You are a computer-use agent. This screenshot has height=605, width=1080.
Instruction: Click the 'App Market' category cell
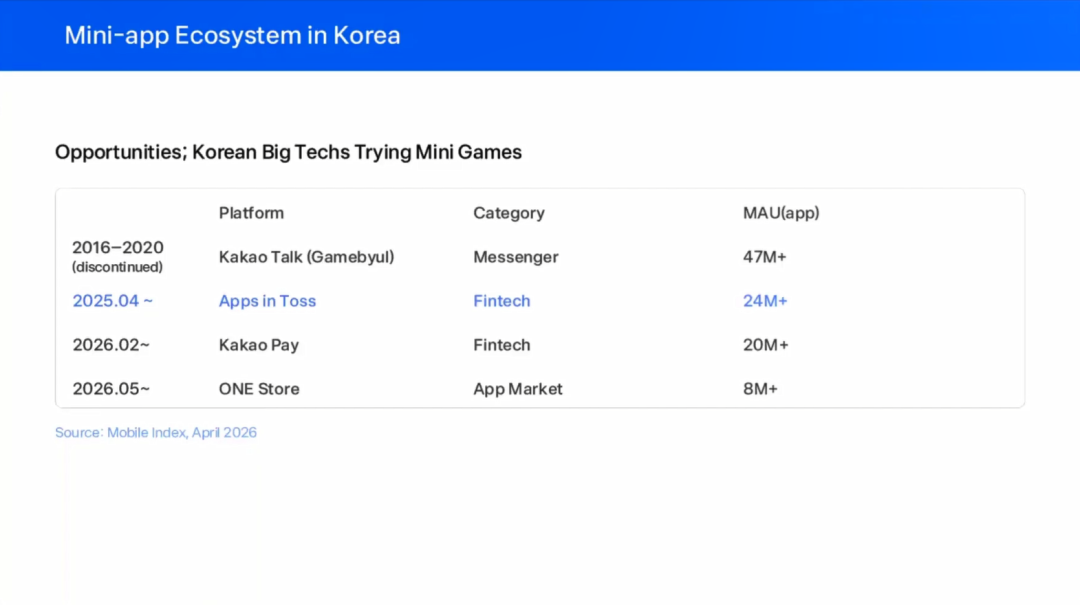coord(517,389)
